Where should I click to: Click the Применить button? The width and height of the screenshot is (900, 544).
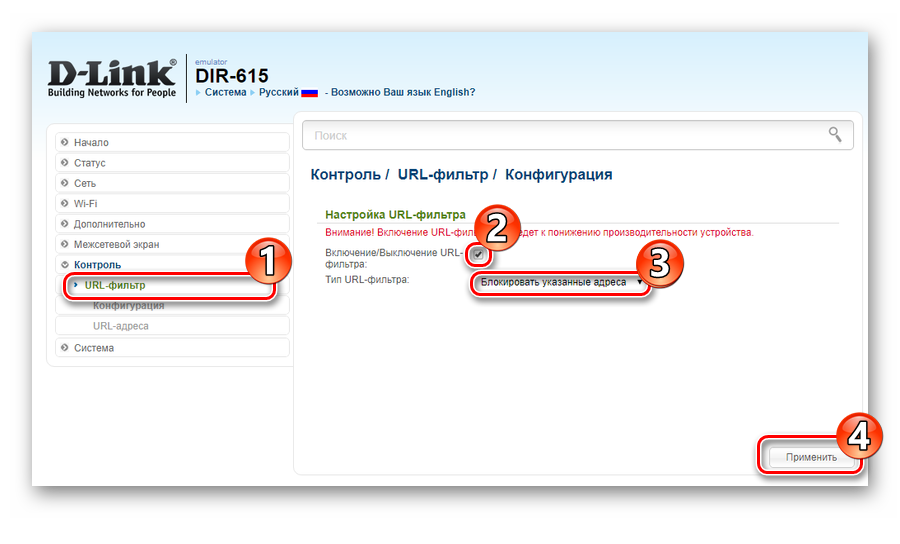tap(811, 457)
